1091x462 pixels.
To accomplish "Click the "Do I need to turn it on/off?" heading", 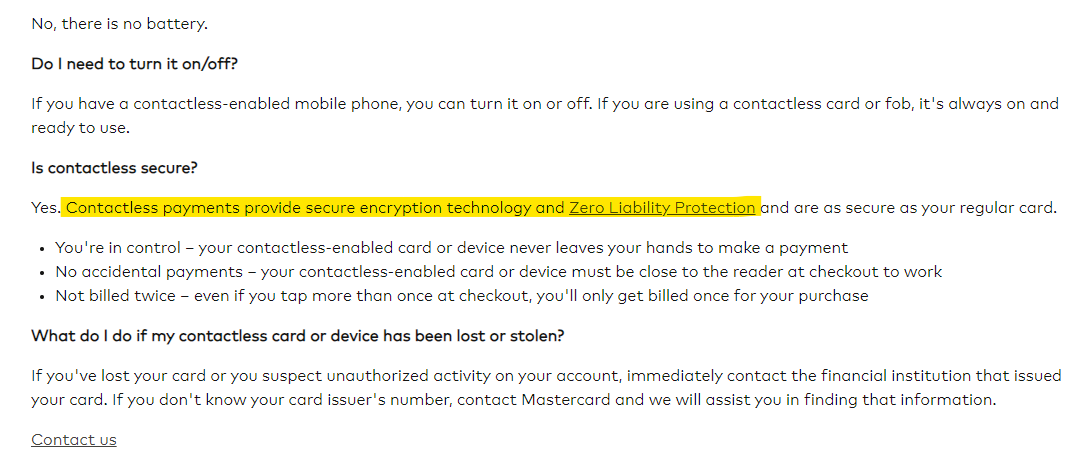I will coord(134,65).
